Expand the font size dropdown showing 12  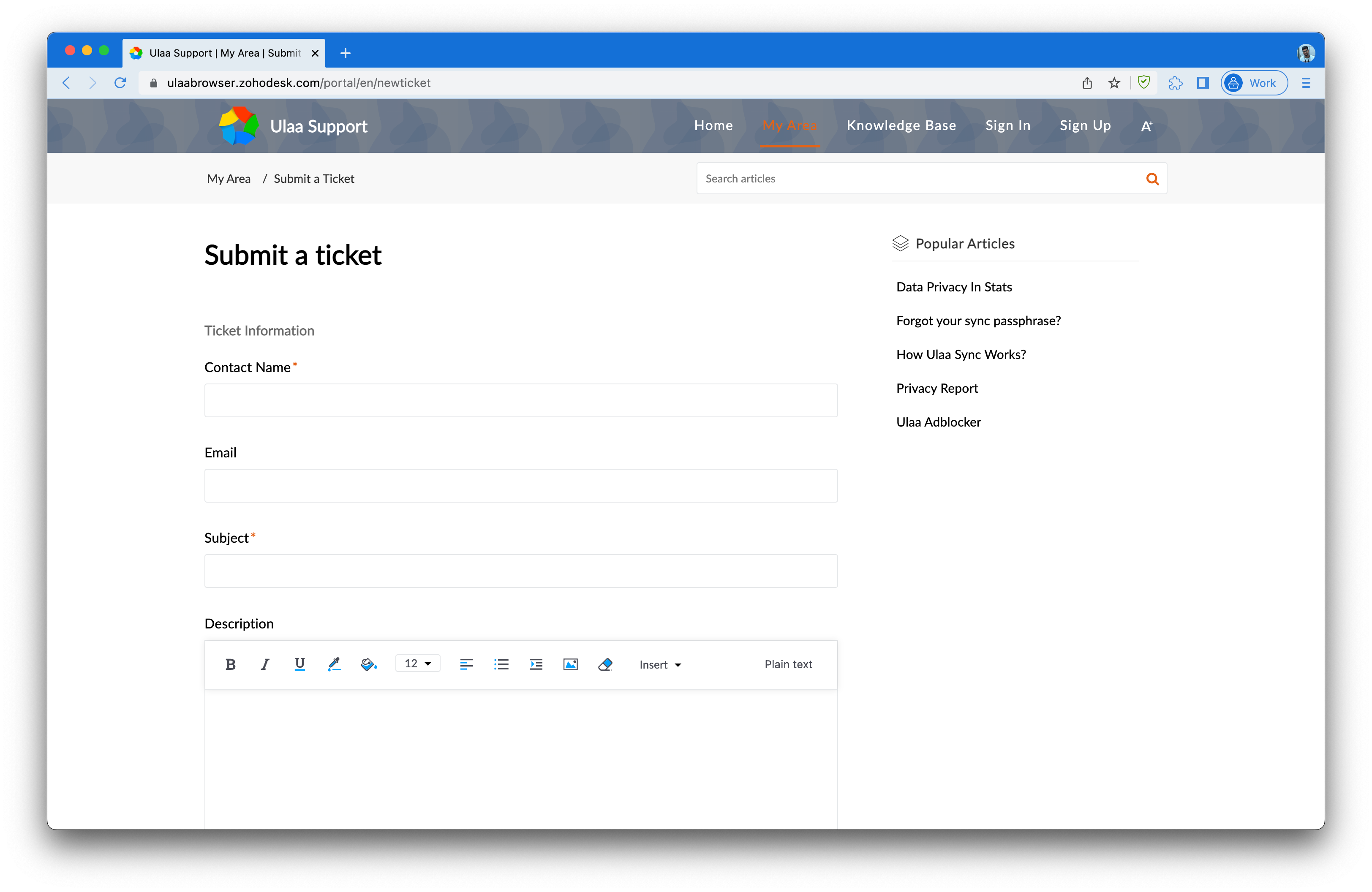coord(417,663)
